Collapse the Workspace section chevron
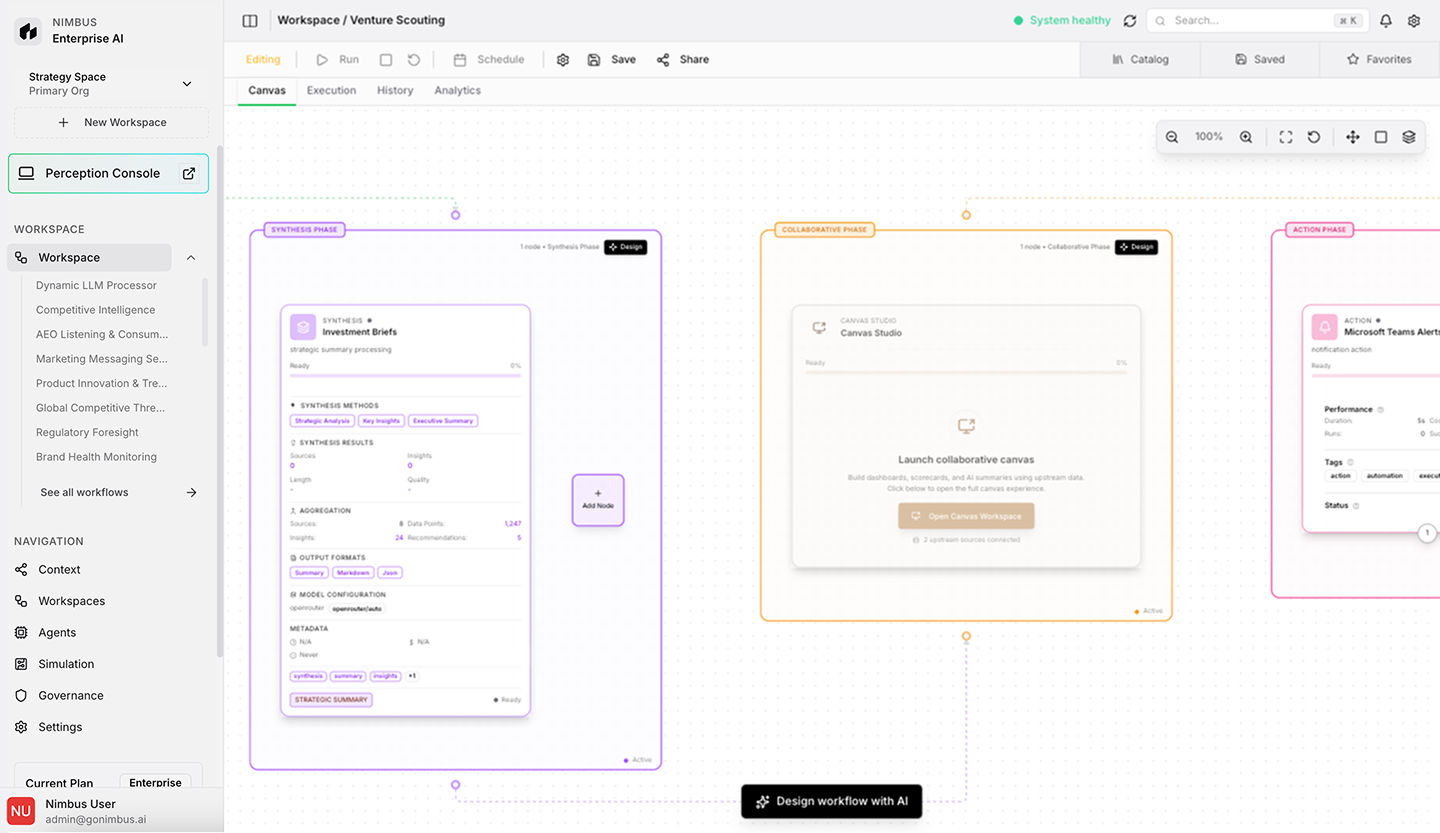1440x833 pixels. (x=191, y=258)
